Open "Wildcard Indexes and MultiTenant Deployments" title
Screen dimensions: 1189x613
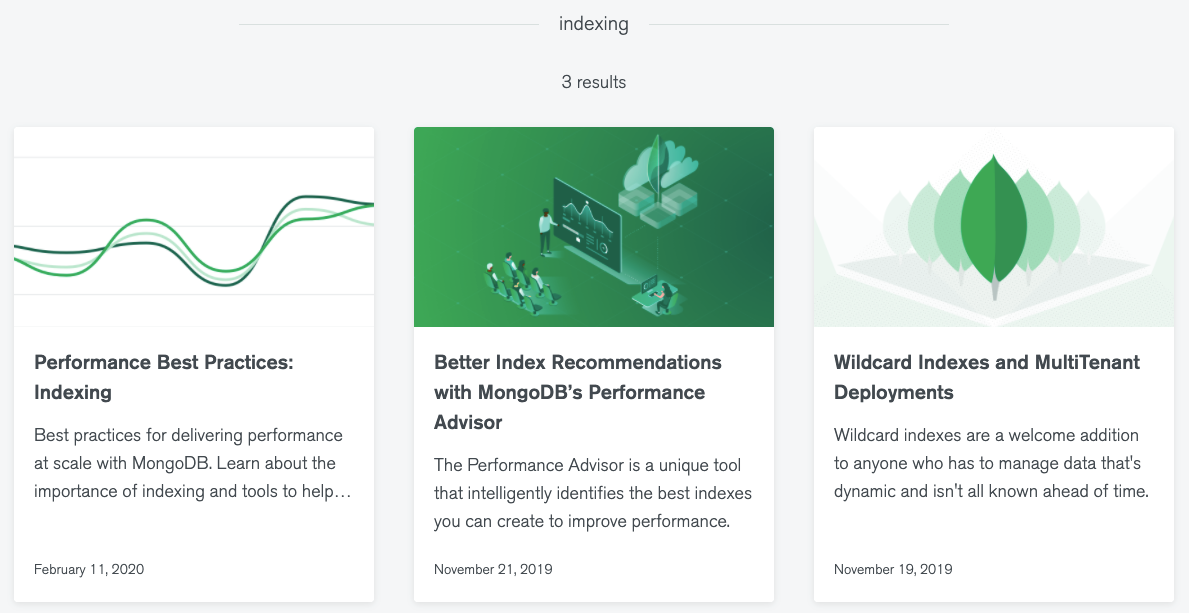986,377
